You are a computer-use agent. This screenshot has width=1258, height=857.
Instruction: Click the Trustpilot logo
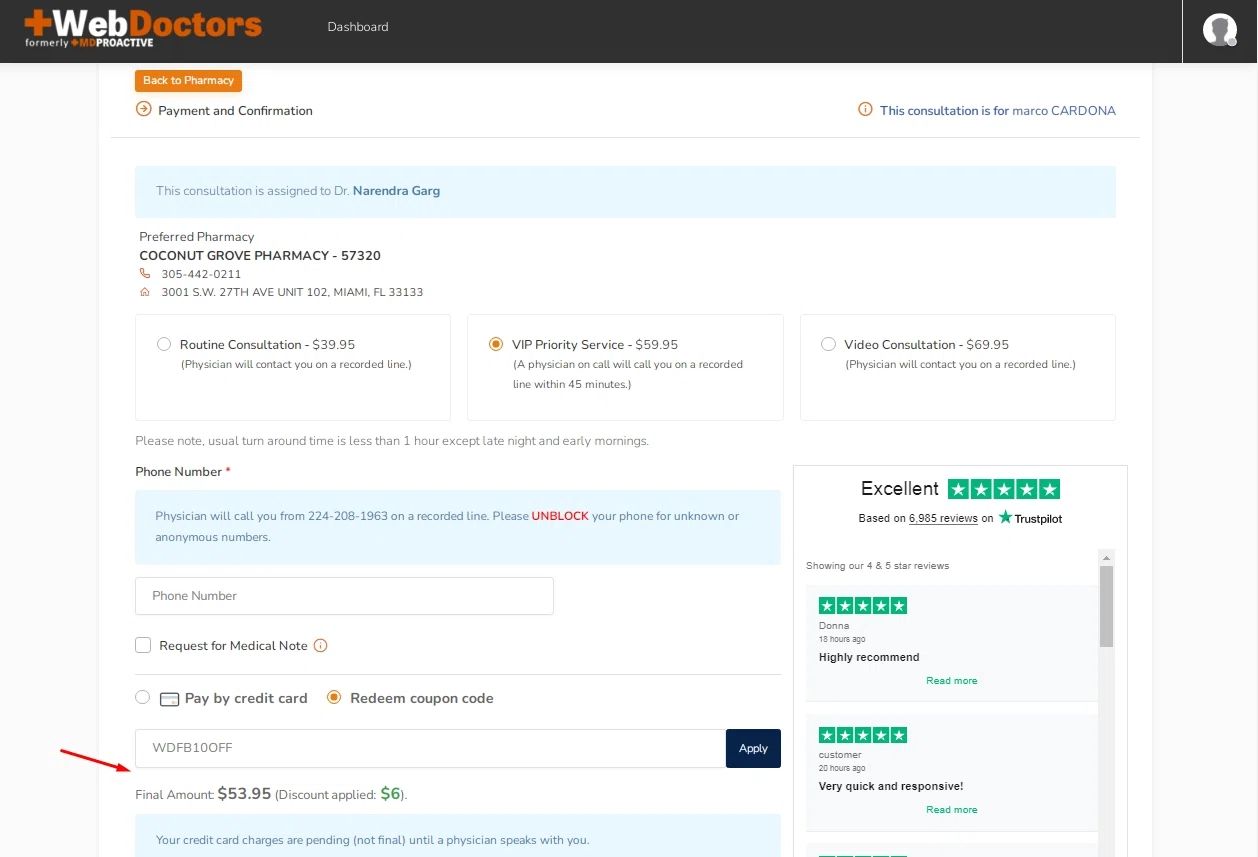[1030, 518]
